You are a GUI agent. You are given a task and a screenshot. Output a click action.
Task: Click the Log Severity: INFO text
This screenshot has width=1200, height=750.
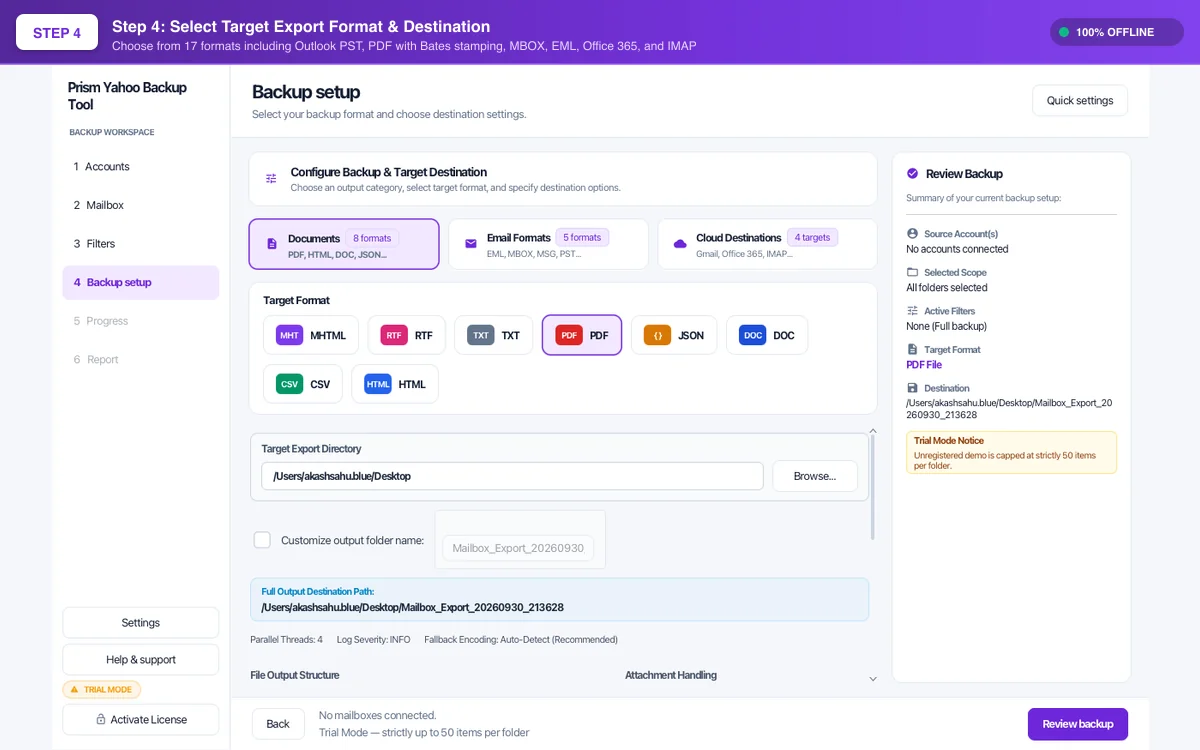click(373, 640)
